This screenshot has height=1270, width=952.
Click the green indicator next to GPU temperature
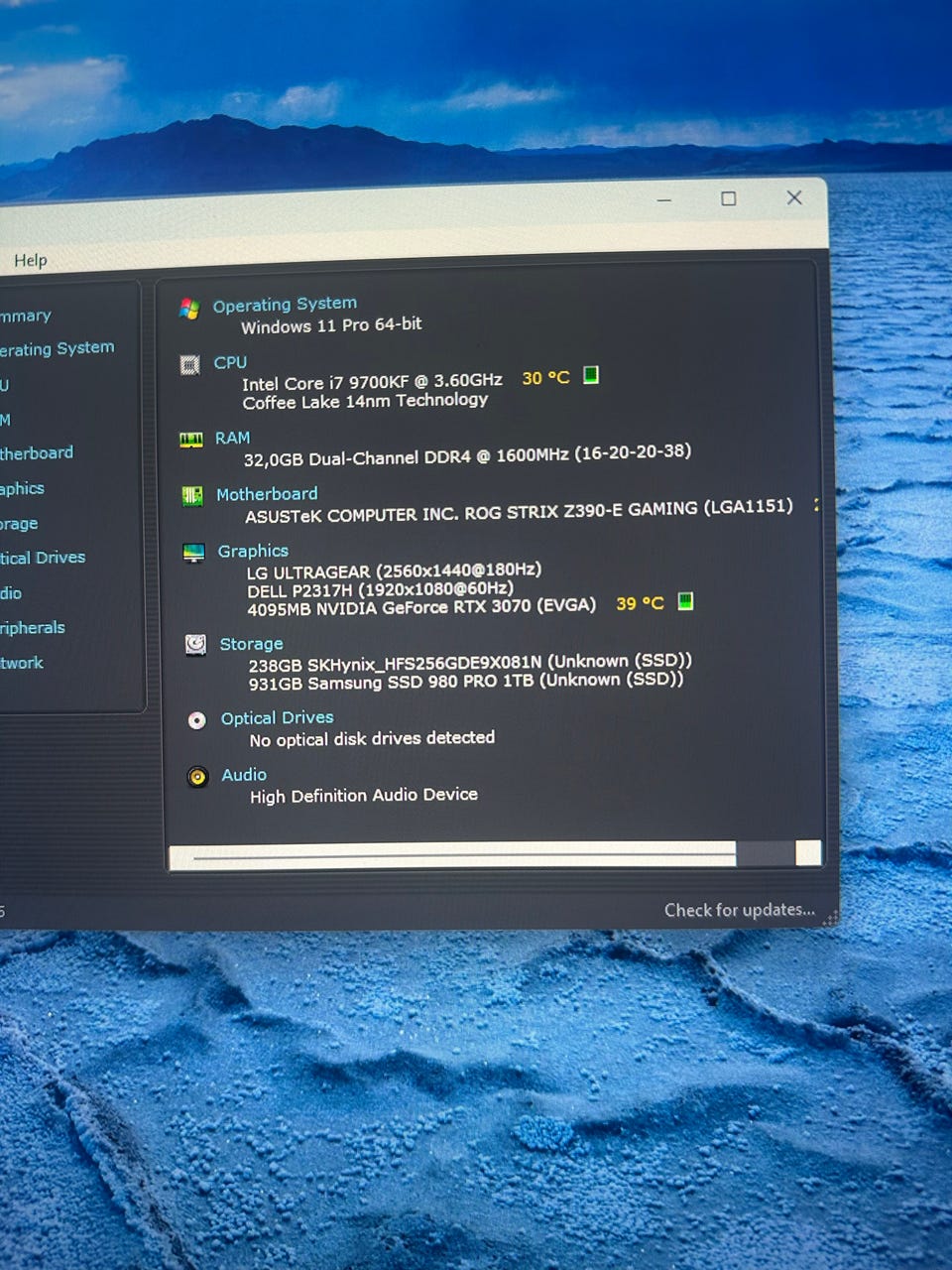point(685,601)
